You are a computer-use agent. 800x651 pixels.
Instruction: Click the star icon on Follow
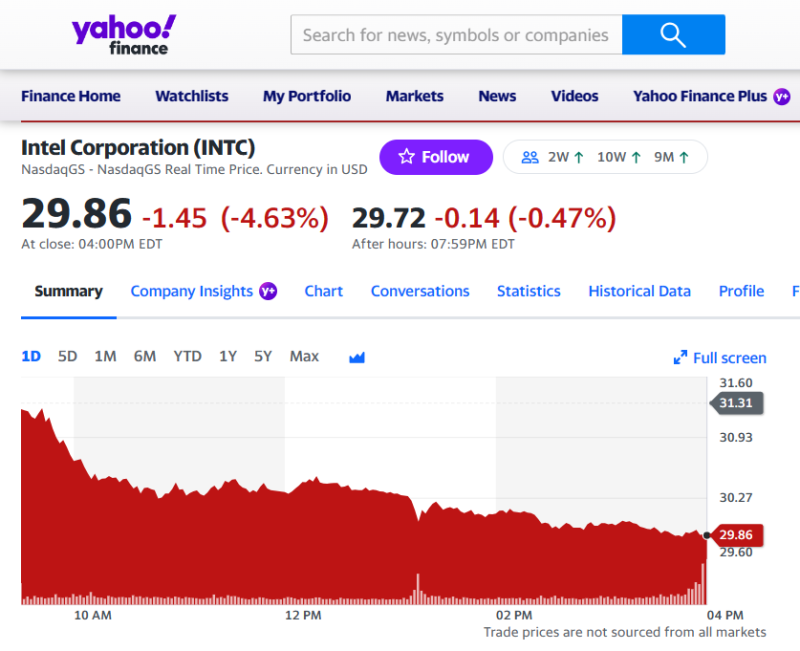(x=406, y=157)
